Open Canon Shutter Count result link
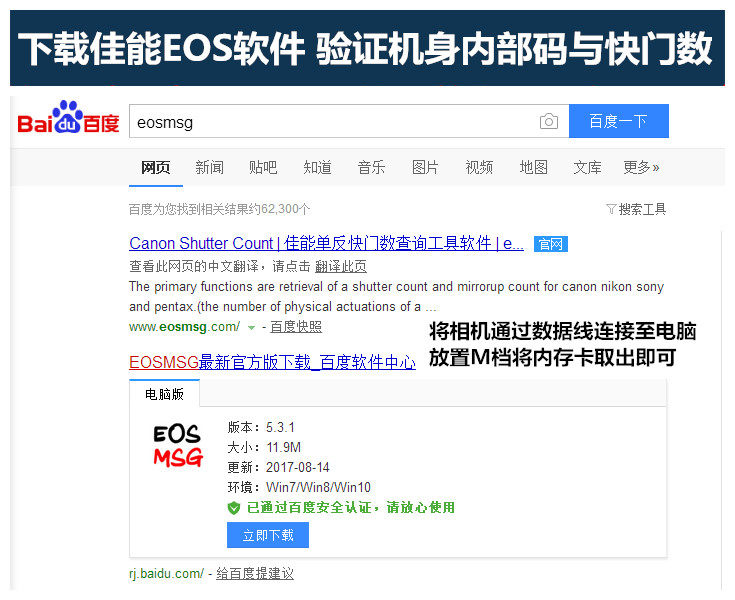Image resolution: width=735 pixels, height=600 pixels. pyautogui.click(x=326, y=243)
